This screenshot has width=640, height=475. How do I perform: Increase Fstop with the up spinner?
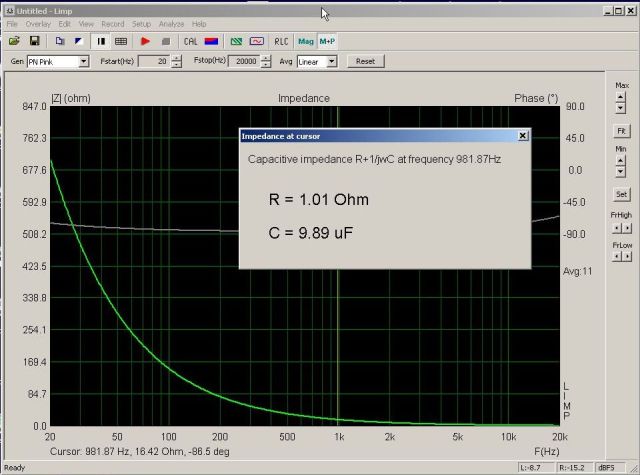[x=266, y=58]
